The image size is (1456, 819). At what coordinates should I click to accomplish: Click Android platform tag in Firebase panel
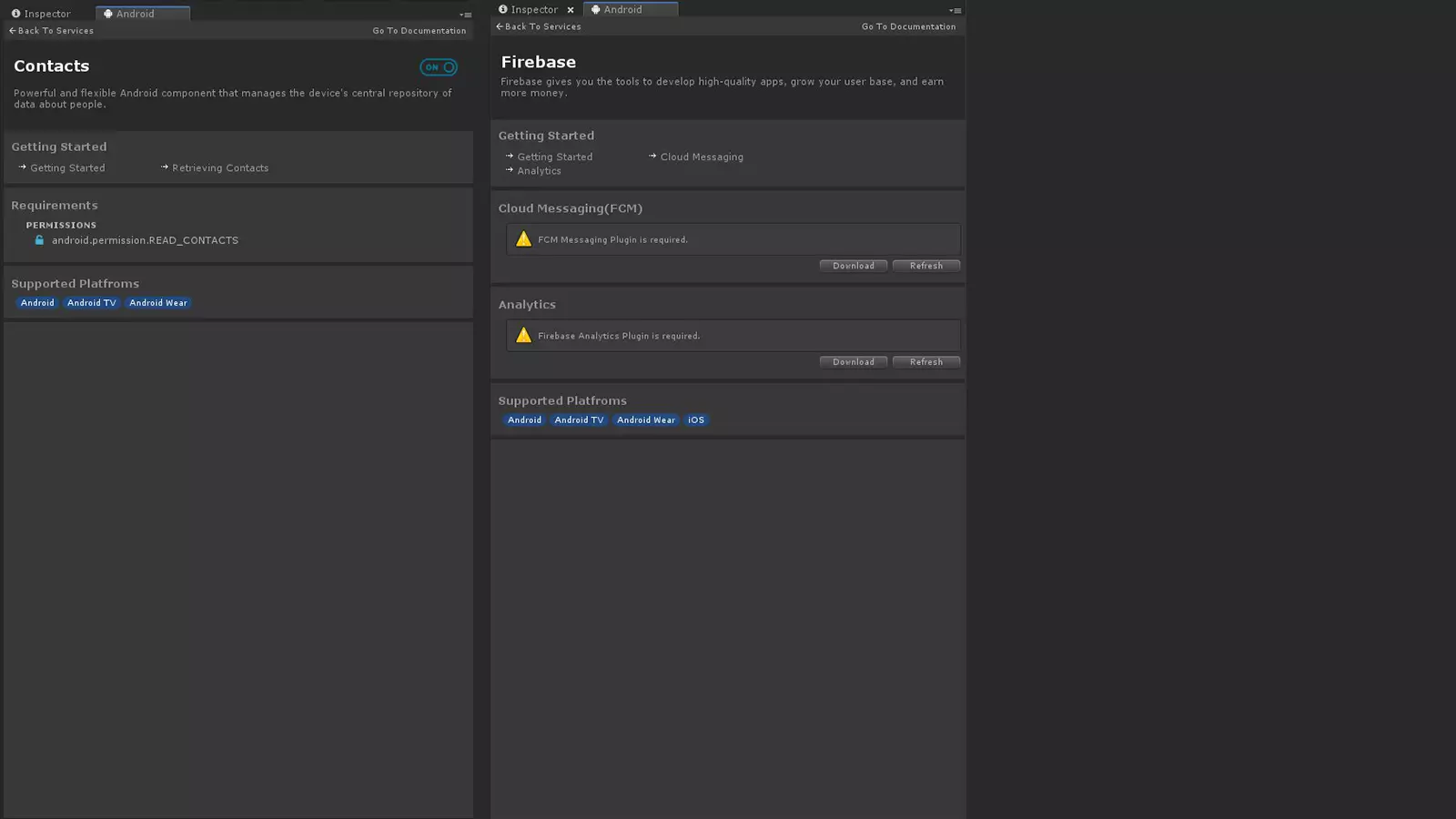pos(524,420)
